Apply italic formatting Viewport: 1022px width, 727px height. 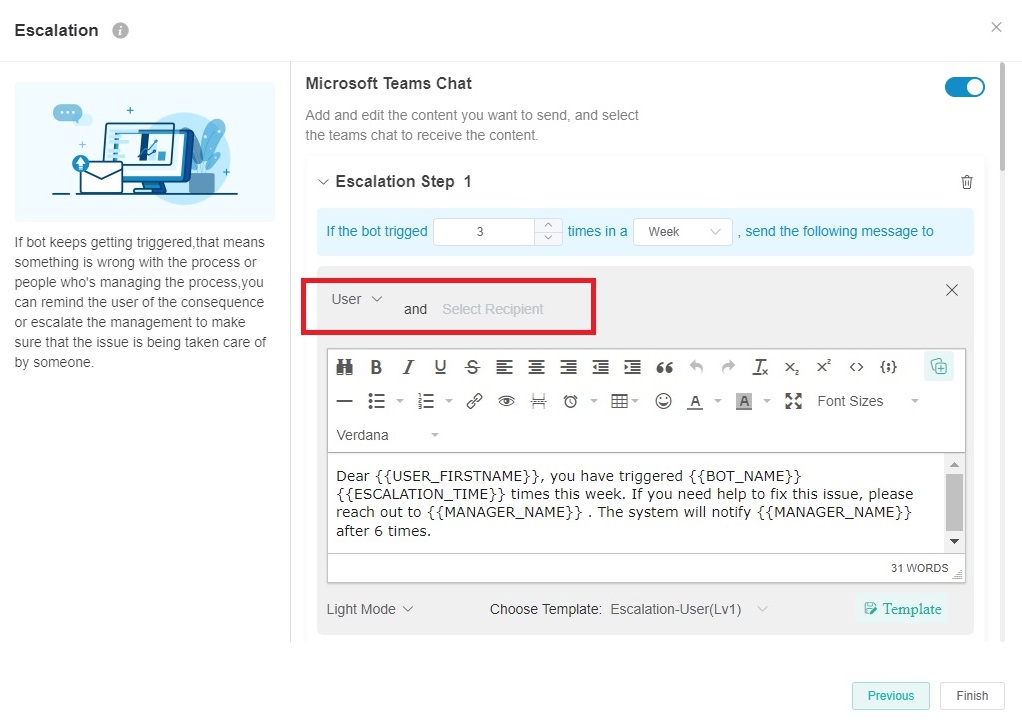pyautogui.click(x=408, y=367)
